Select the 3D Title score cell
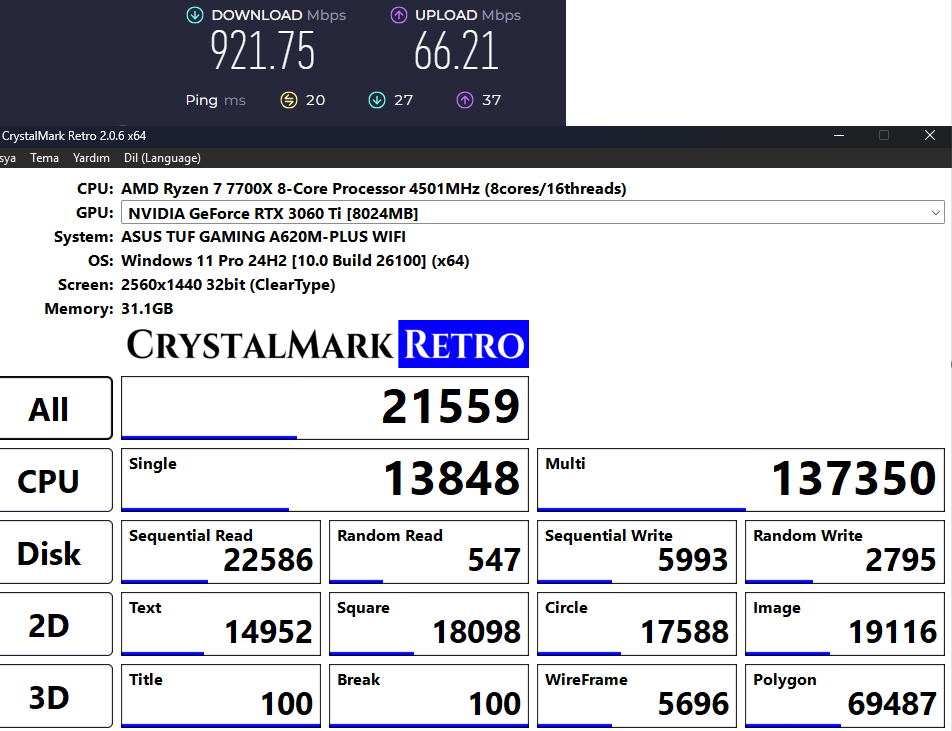The width and height of the screenshot is (952, 731). coord(221,696)
